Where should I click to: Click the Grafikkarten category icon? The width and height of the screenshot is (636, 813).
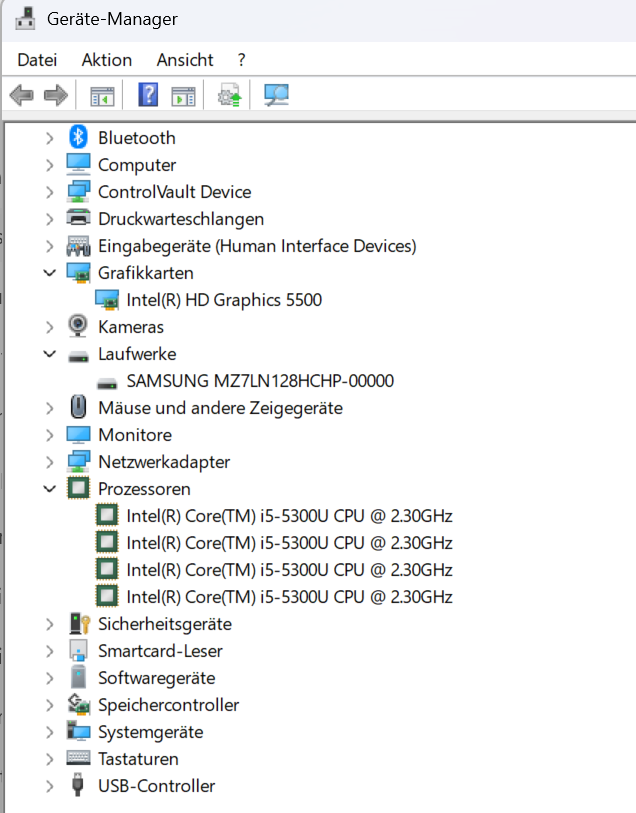point(78,273)
